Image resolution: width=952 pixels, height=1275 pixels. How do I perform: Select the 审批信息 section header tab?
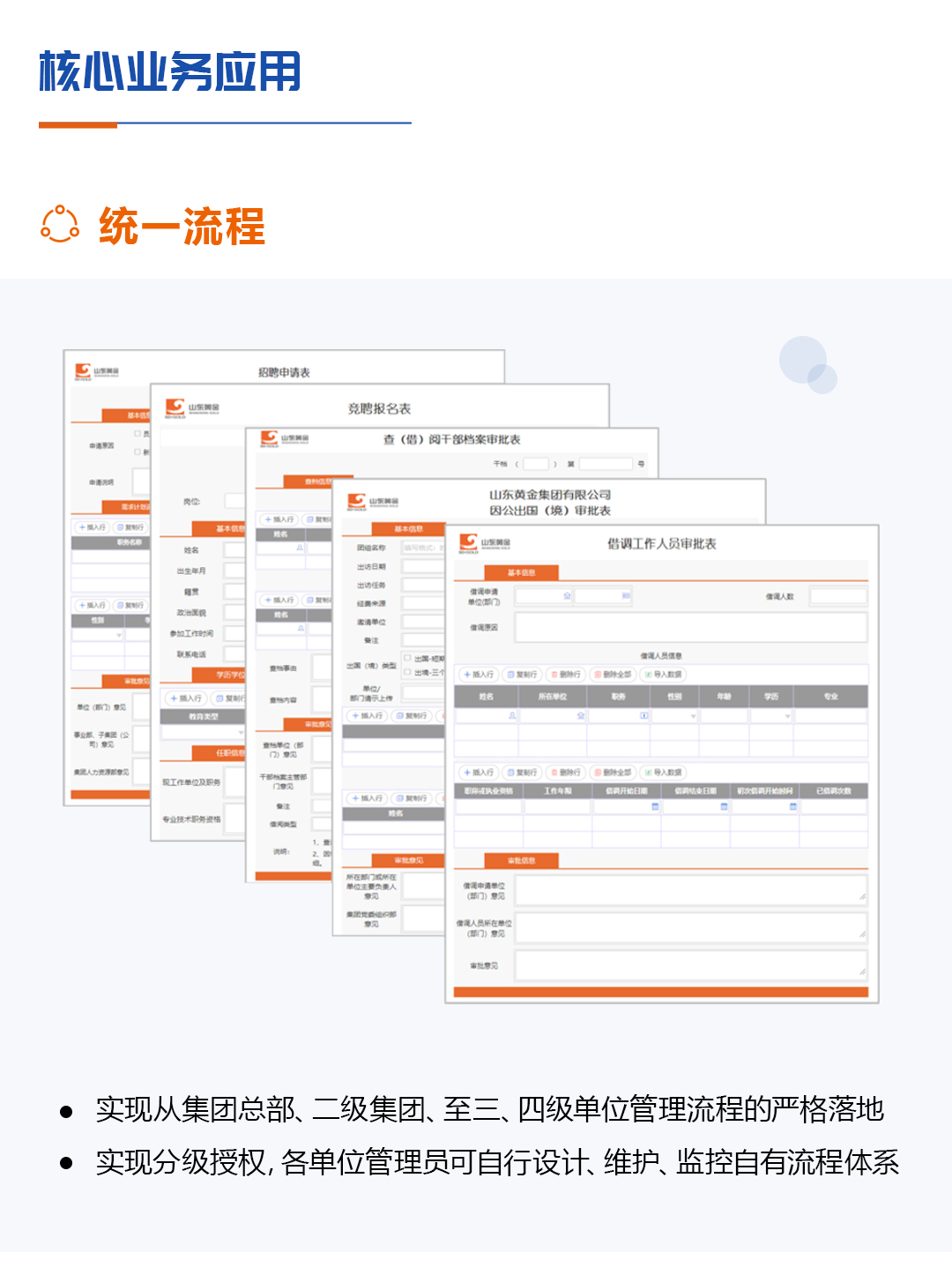pyautogui.click(x=523, y=860)
